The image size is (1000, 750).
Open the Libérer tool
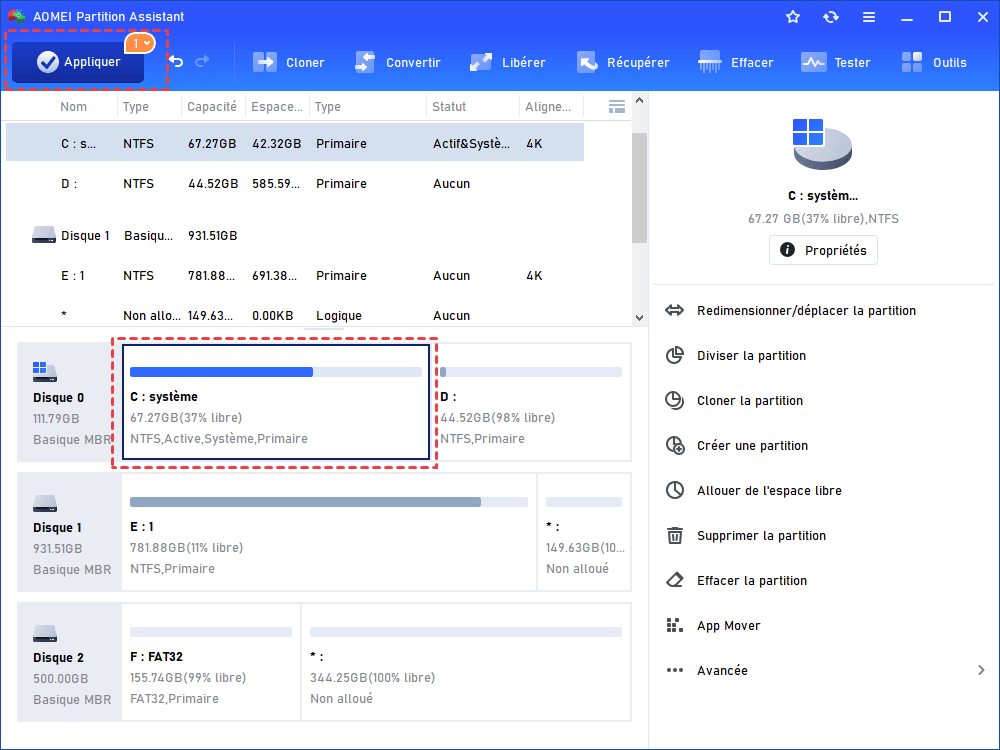pyautogui.click(x=508, y=62)
